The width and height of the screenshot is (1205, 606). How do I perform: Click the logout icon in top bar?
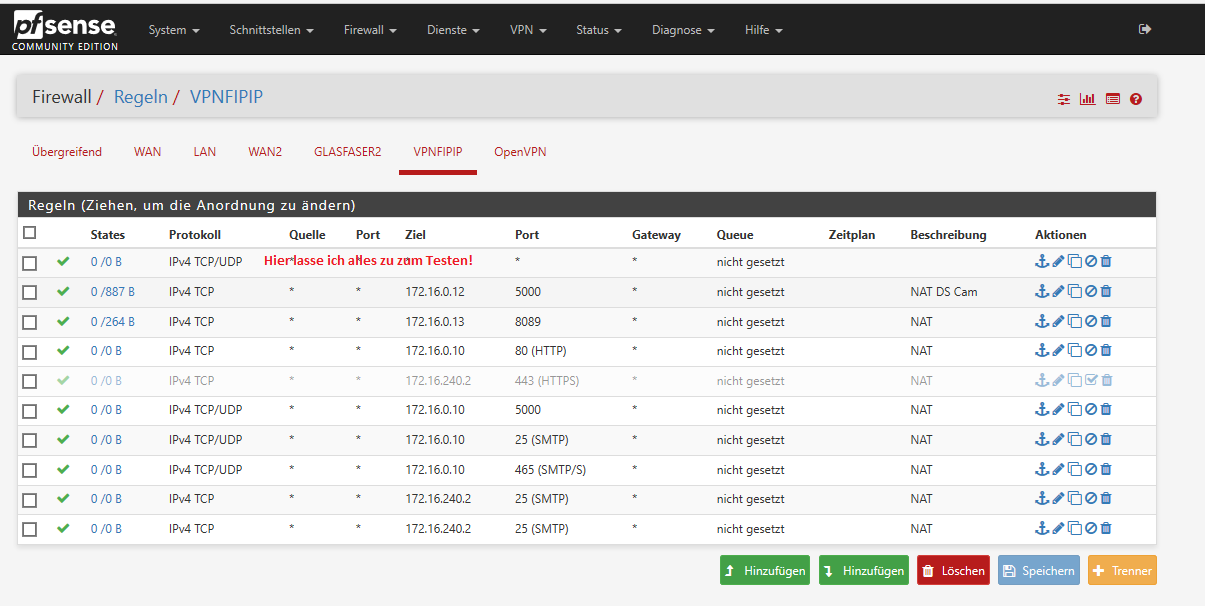pos(1145,30)
